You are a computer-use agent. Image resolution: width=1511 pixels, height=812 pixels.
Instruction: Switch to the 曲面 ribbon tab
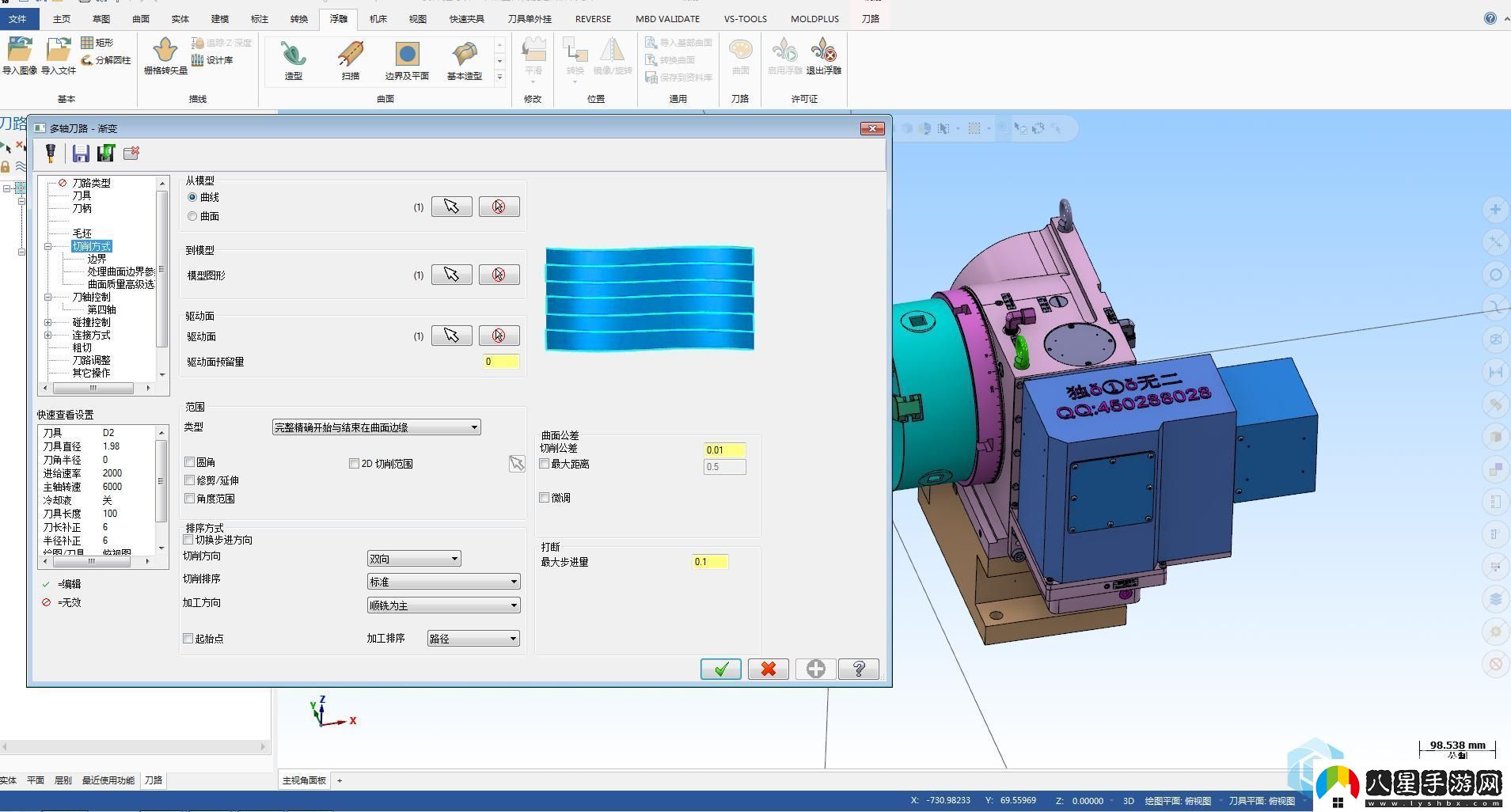(141, 18)
